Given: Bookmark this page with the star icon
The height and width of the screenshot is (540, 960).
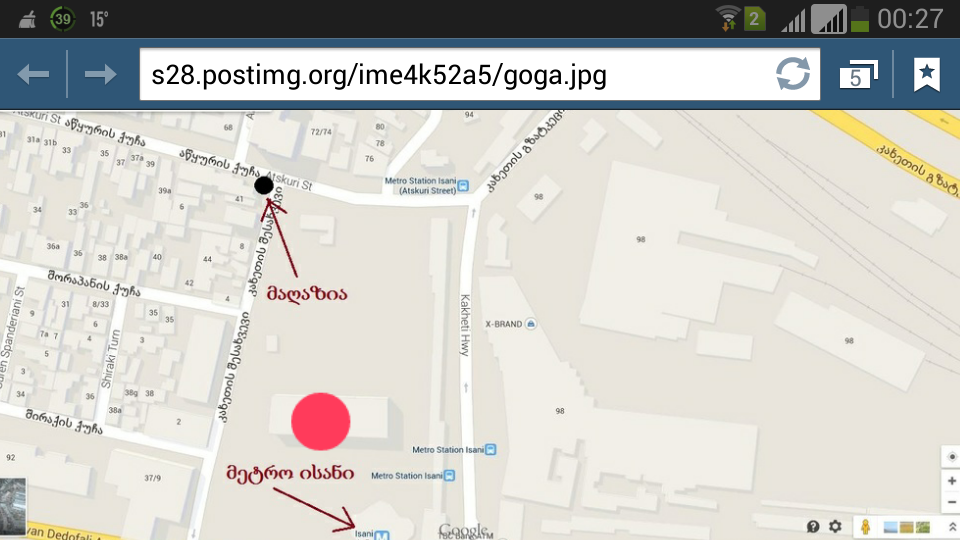Looking at the screenshot, I should [x=926, y=75].
